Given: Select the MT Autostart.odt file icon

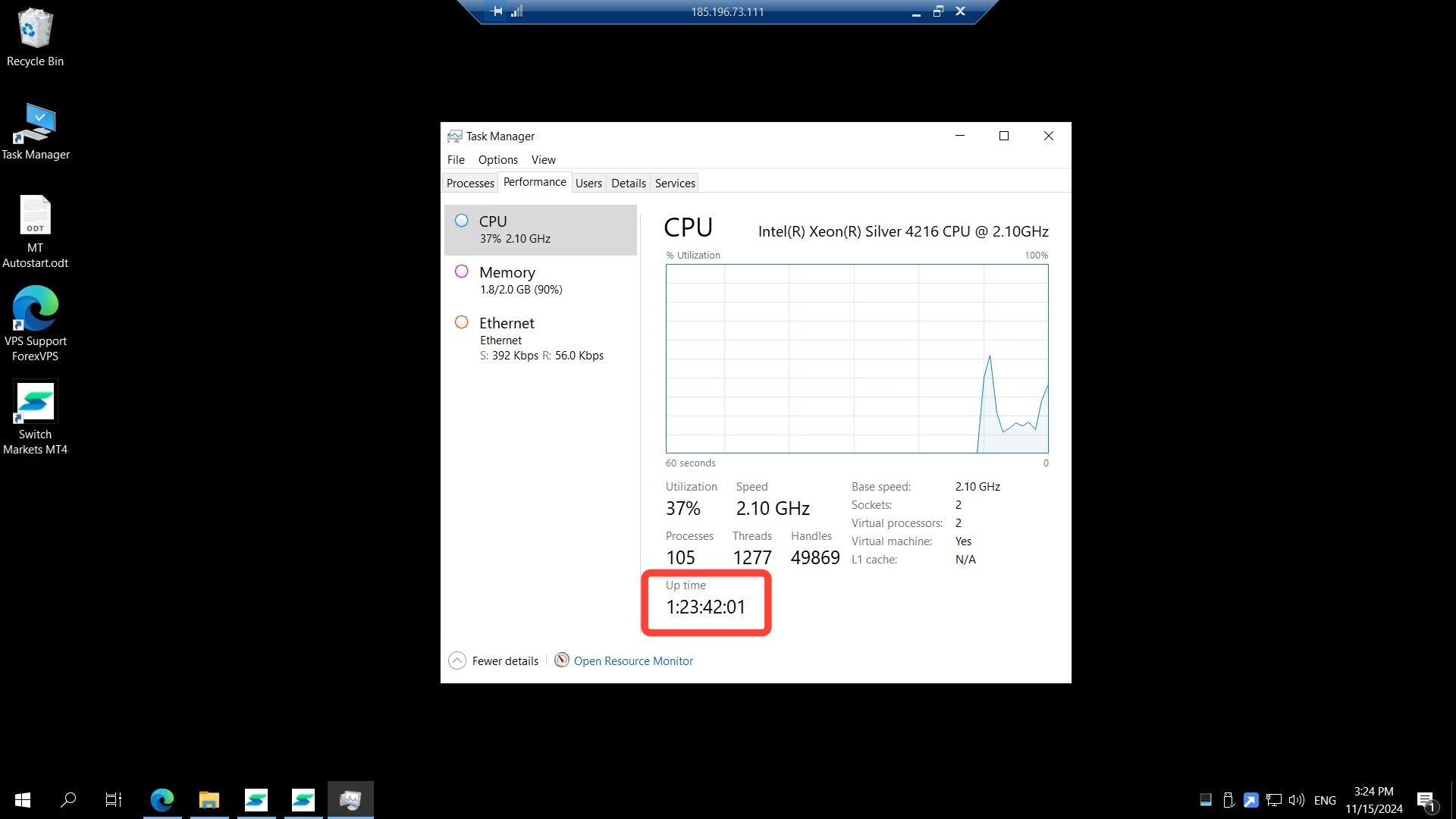Looking at the screenshot, I should [35, 232].
